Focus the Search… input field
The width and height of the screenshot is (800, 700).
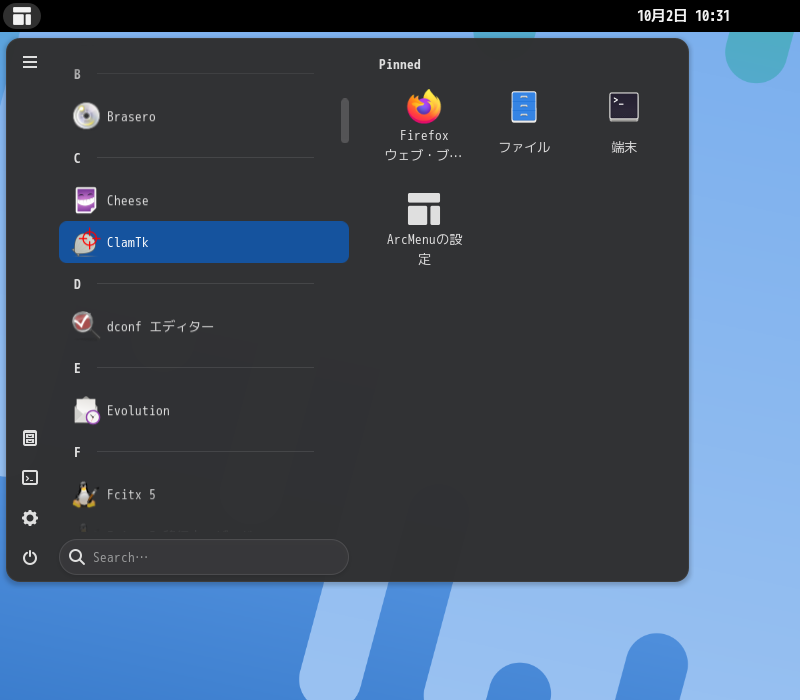pyautogui.click(x=204, y=557)
